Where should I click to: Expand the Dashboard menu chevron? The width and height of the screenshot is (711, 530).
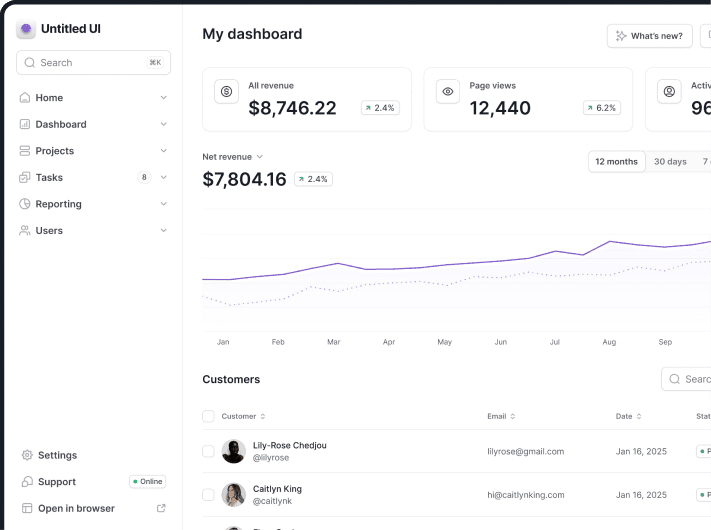tap(164, 124)
